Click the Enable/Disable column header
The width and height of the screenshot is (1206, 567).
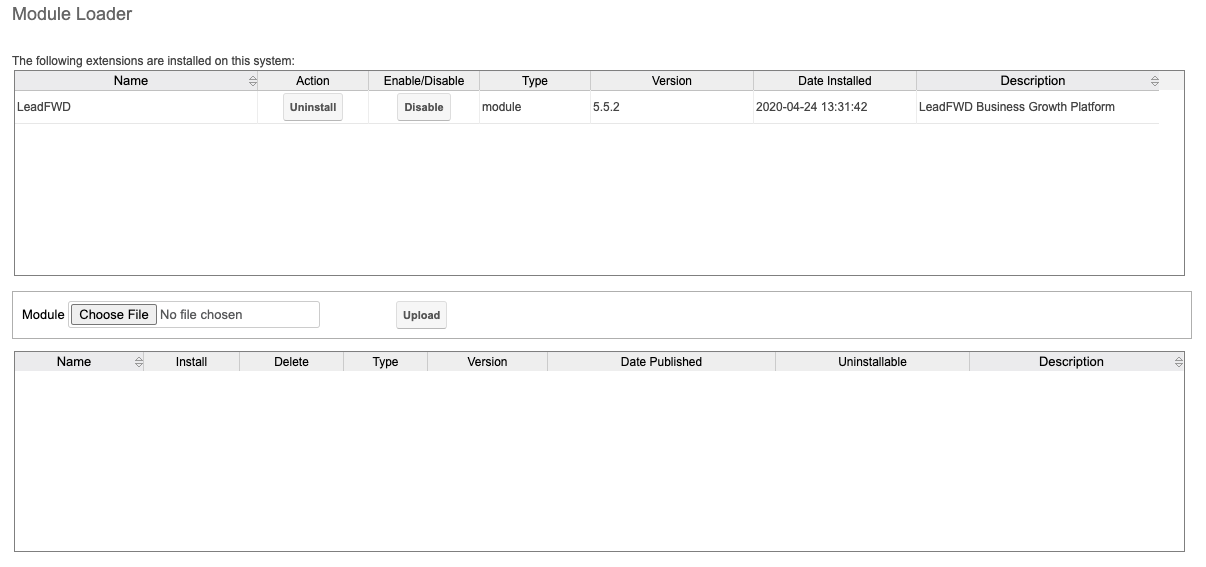pos(424,81)
